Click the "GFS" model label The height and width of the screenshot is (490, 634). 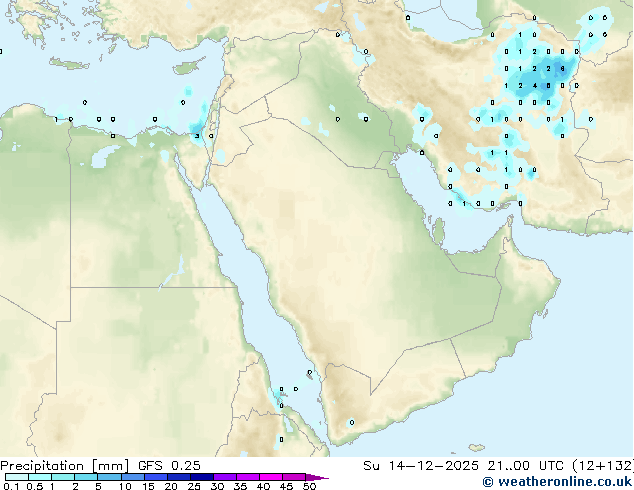point(150,466)
